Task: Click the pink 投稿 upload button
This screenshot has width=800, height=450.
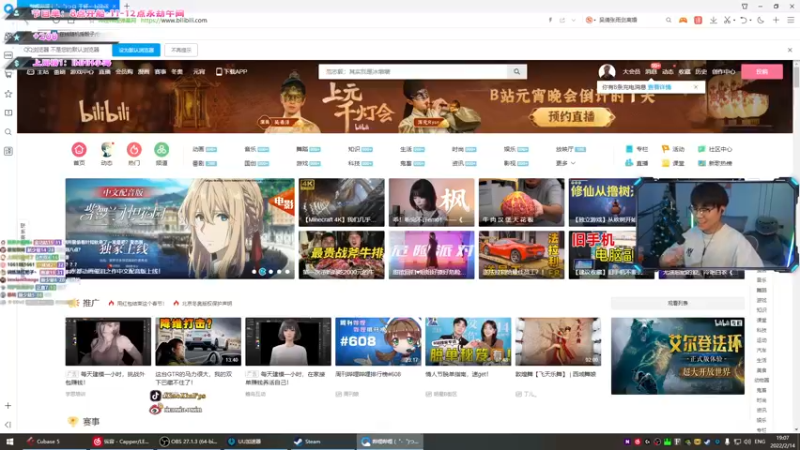Action: point(762,72)
